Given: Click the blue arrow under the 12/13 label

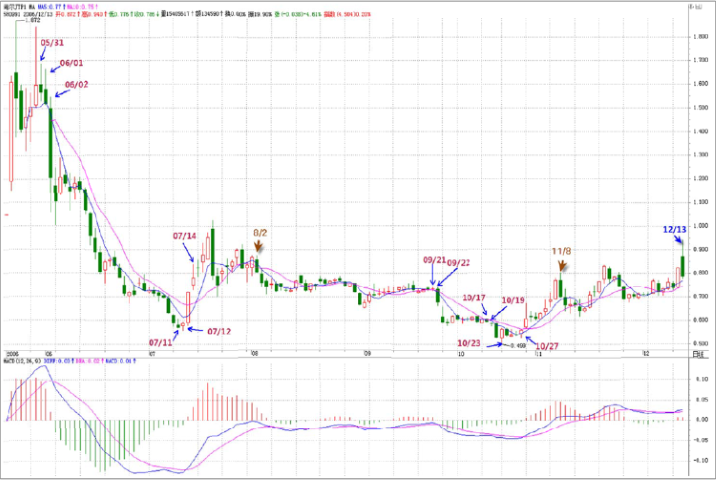Looking at the screenshot, I should pyautogui.click(x=679, y=242).
